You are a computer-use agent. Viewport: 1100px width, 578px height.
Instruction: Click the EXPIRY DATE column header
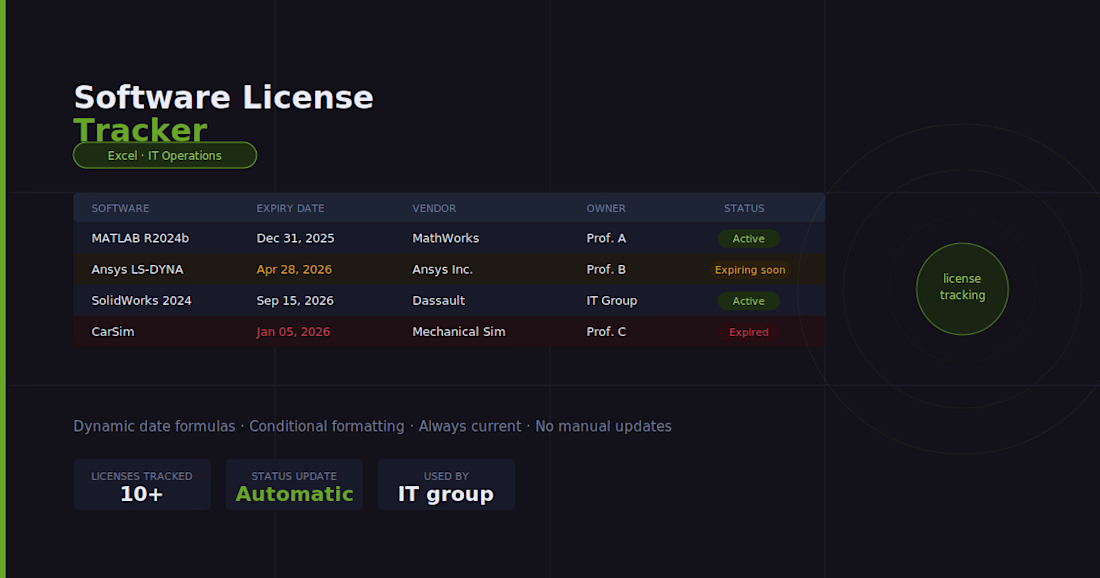point(290,208)
